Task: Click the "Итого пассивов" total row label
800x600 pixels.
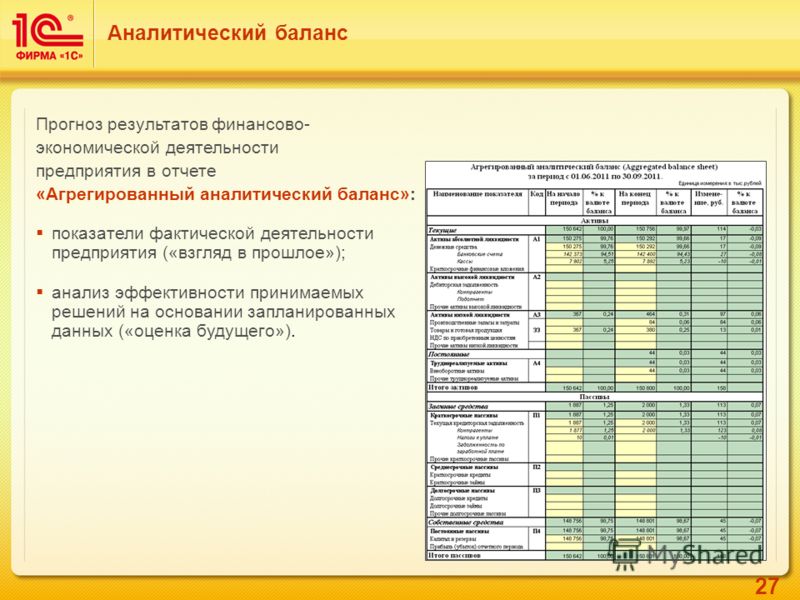Action: coord(454,555)
